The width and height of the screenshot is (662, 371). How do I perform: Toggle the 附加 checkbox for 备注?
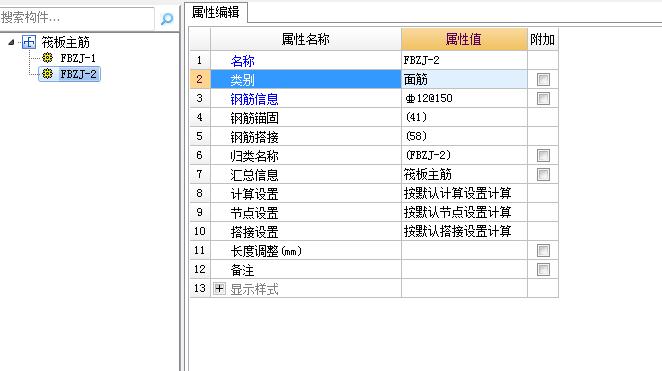click(543, 269)
